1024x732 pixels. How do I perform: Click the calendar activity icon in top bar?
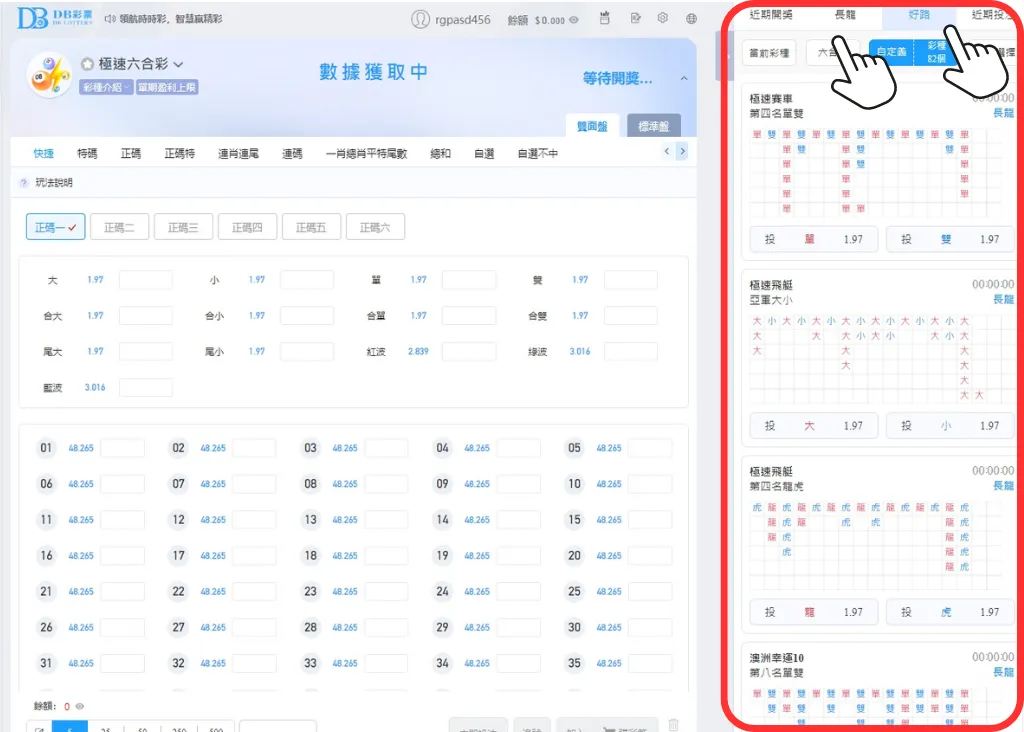point(607,17)
